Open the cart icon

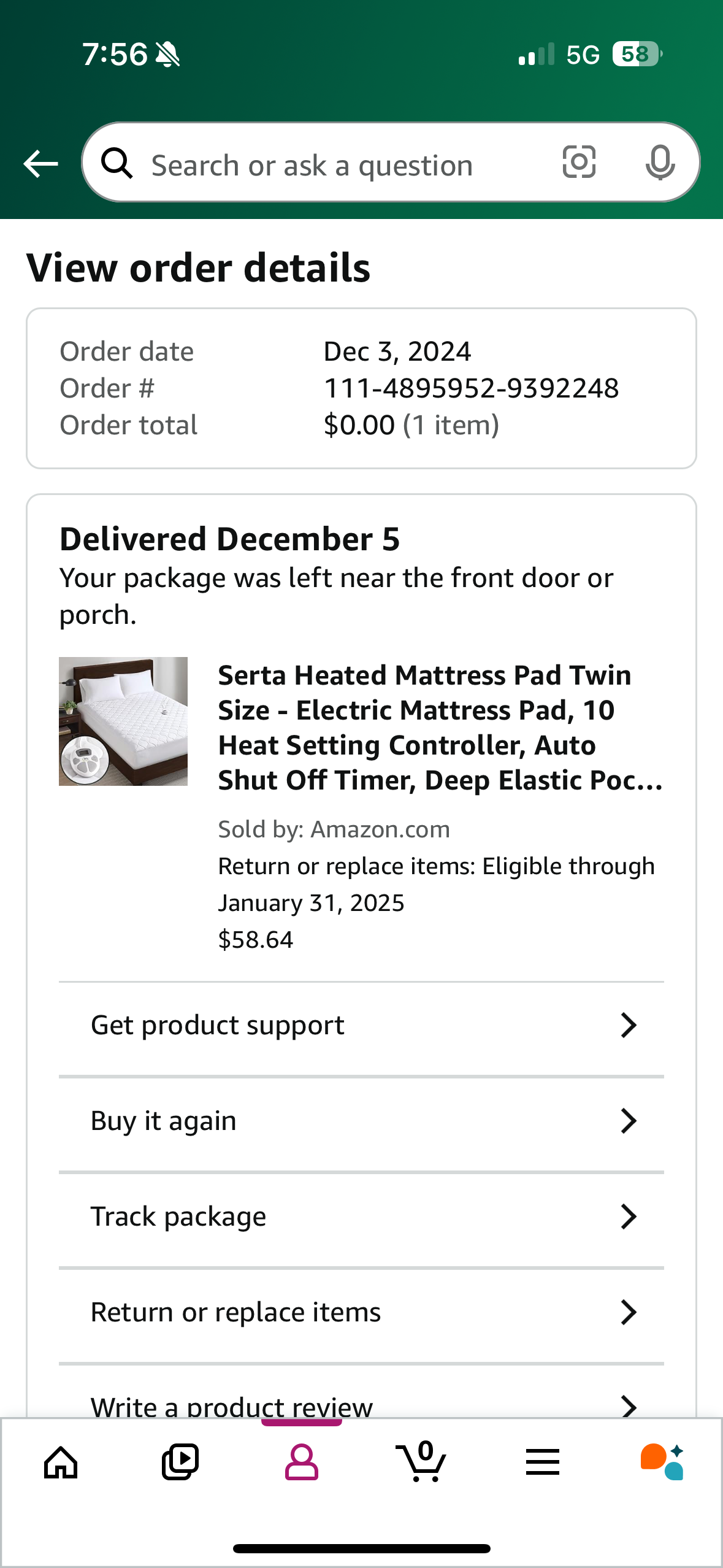tap(421, 1461)
